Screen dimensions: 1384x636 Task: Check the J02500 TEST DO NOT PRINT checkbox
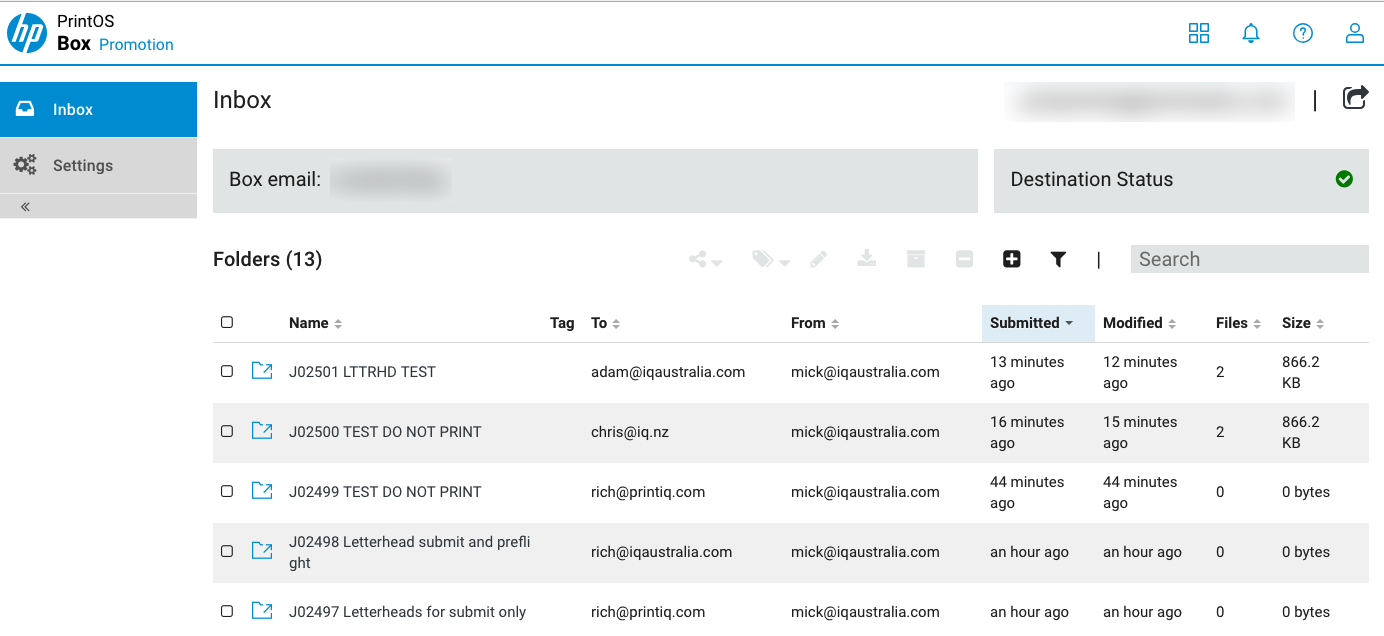tap(227, 431)
